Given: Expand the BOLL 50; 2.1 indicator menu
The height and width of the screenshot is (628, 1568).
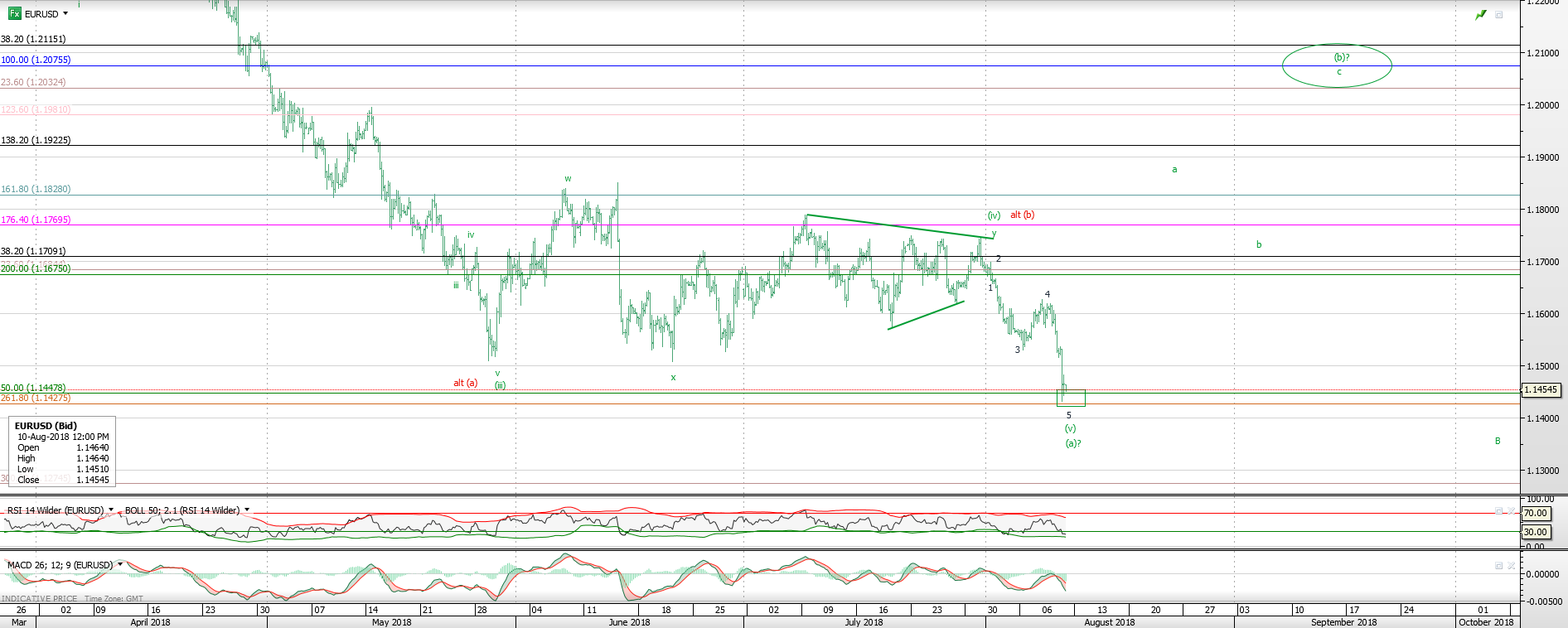Looking at the screenshot, I should 247,510.
